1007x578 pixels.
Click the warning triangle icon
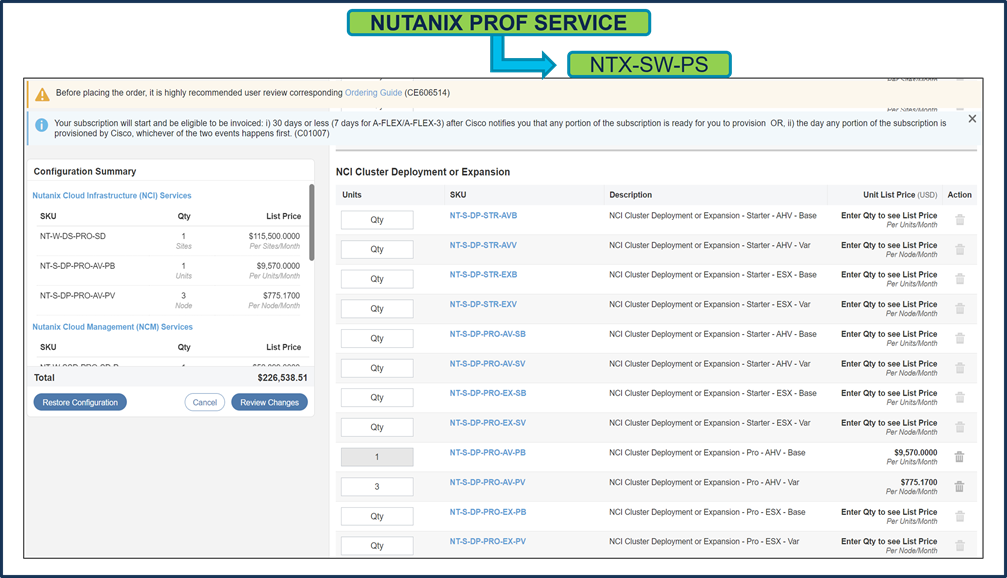tap(42, 94)
